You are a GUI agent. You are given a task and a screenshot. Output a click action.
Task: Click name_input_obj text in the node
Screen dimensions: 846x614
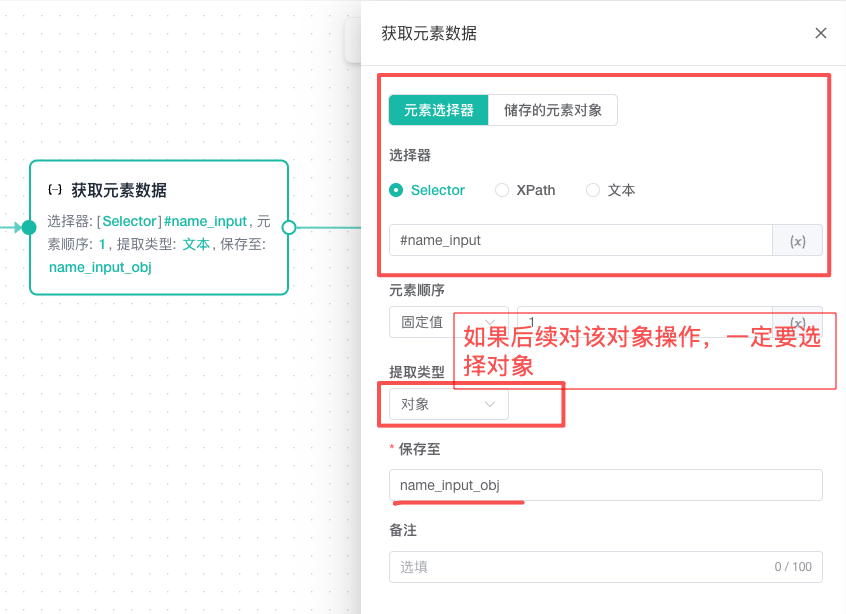point(100,267)
